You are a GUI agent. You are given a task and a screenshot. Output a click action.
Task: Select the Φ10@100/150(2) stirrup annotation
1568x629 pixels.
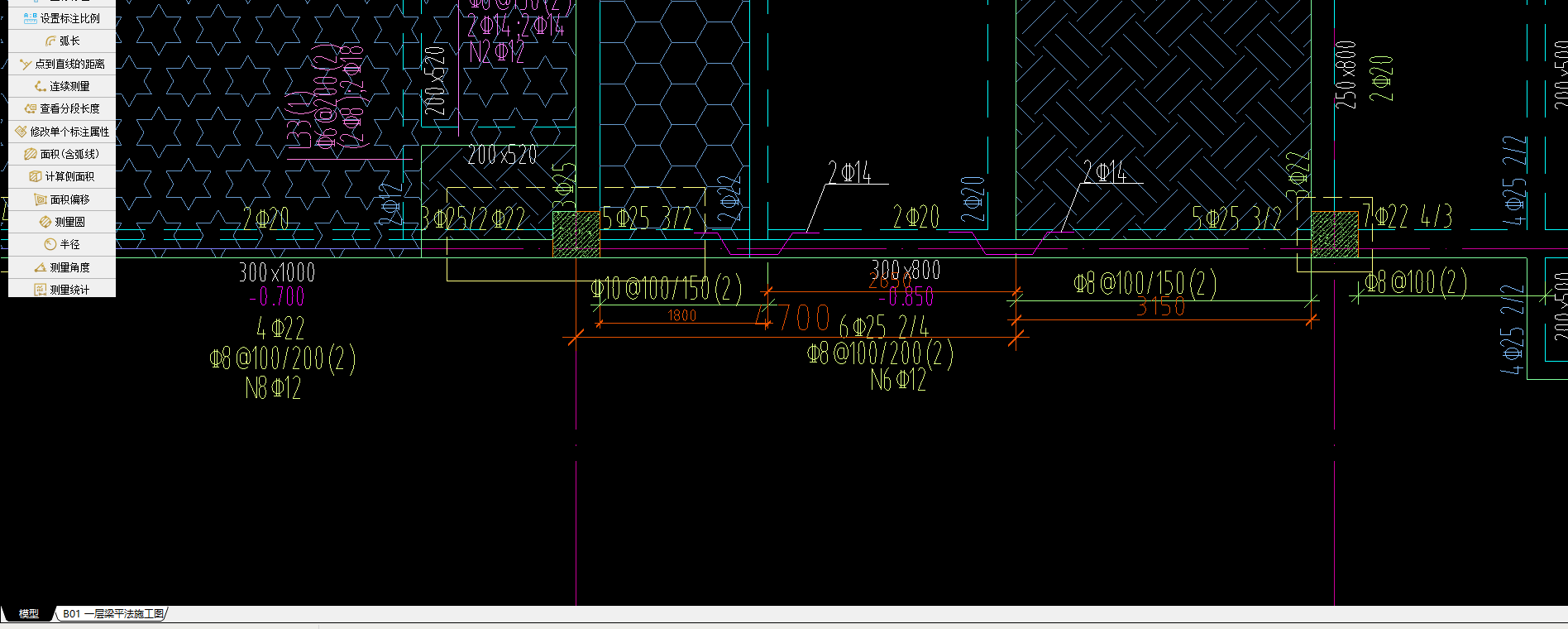point(667,288)
